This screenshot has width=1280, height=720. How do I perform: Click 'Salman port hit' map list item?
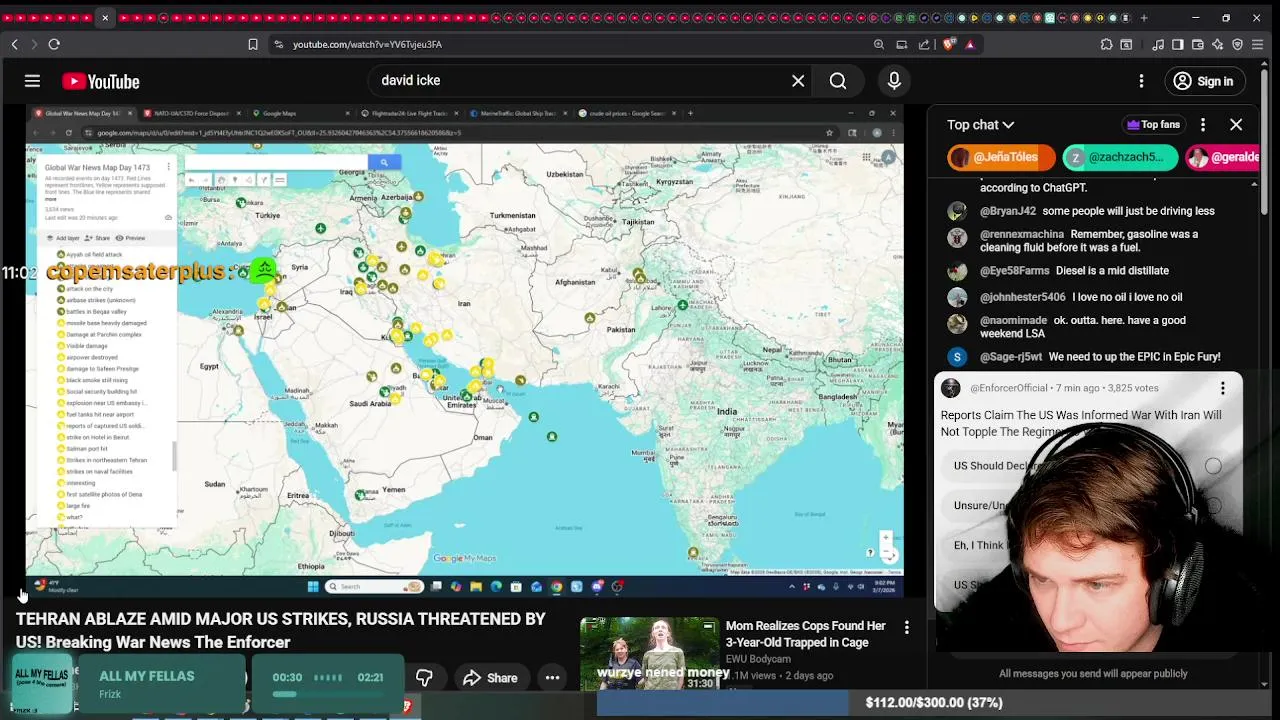click(x=86, y=449)
